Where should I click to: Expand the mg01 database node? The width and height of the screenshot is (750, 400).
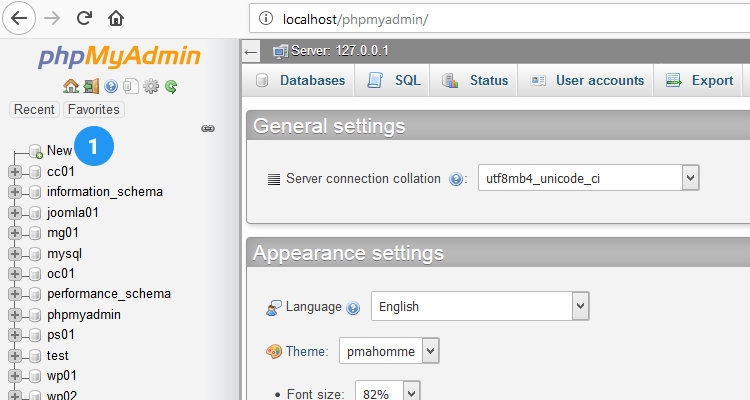pos(15,233)
